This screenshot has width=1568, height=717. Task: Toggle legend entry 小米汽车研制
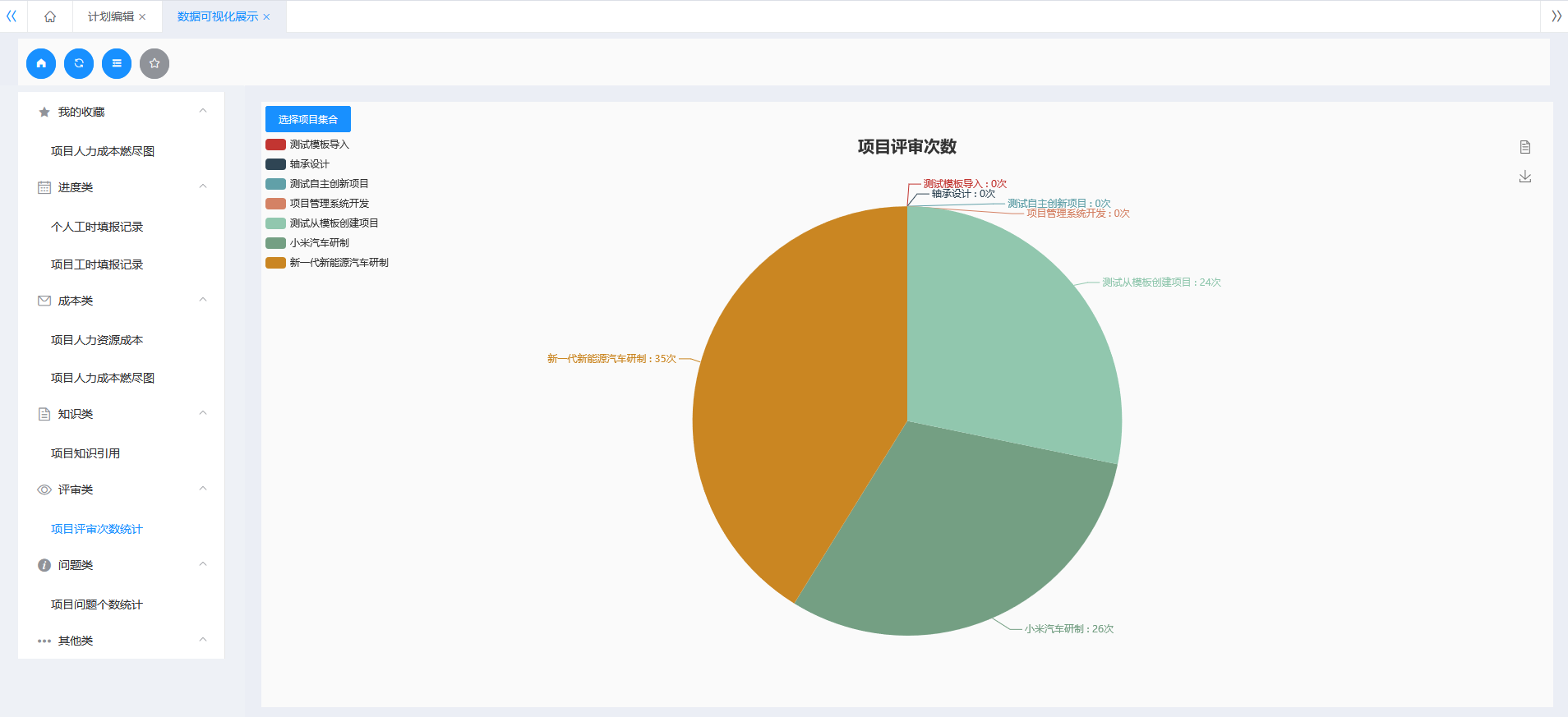tap(307, 243)
